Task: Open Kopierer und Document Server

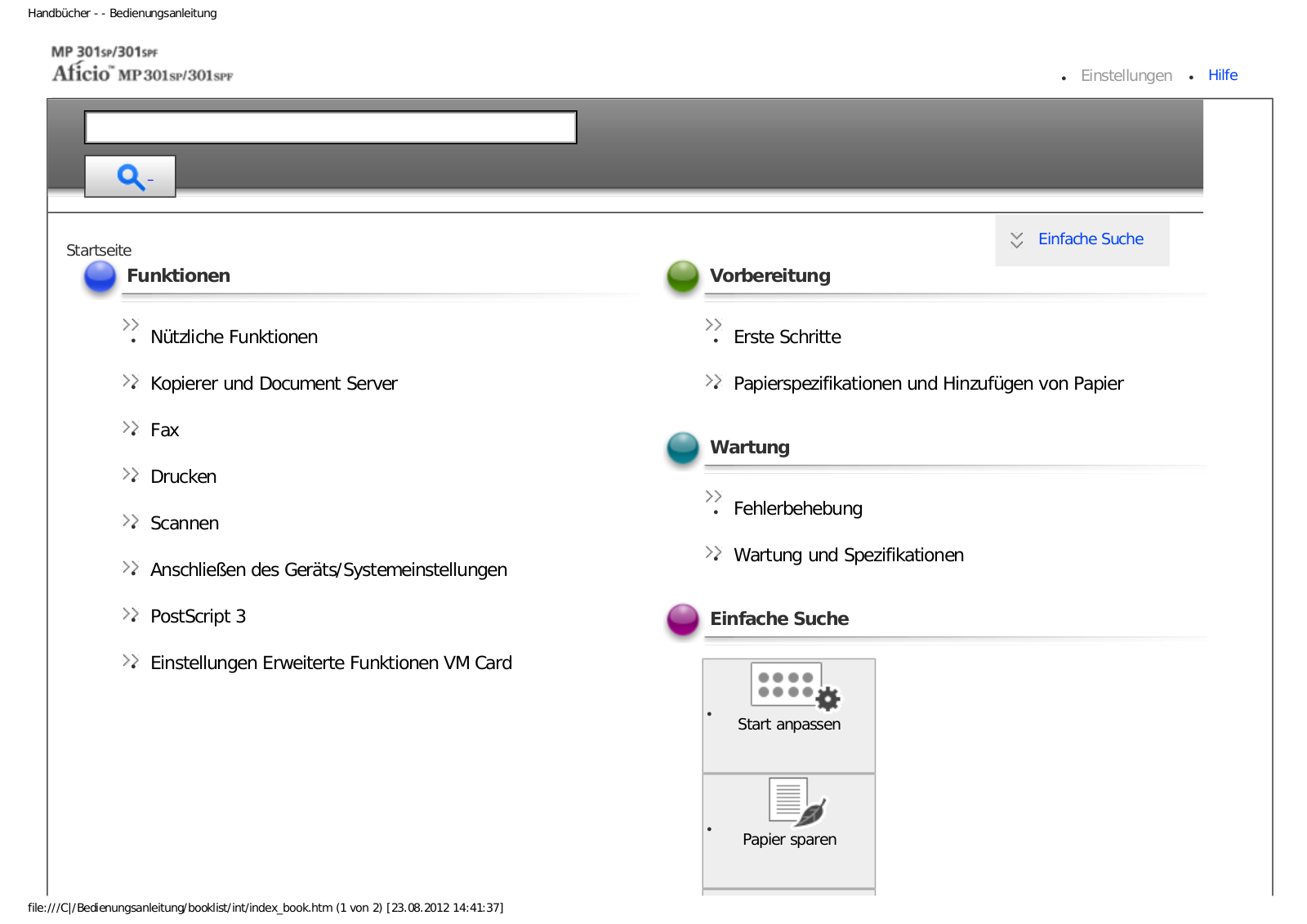Action: [x=274, y=383]
